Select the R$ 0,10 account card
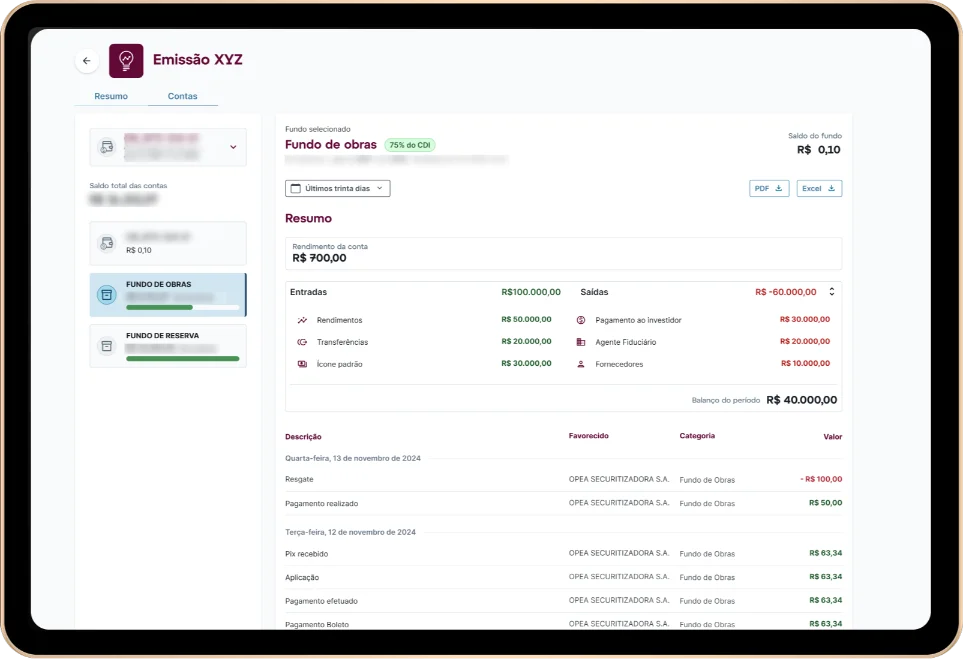Viewport: 963px width, 659px height. click(168, 243)
